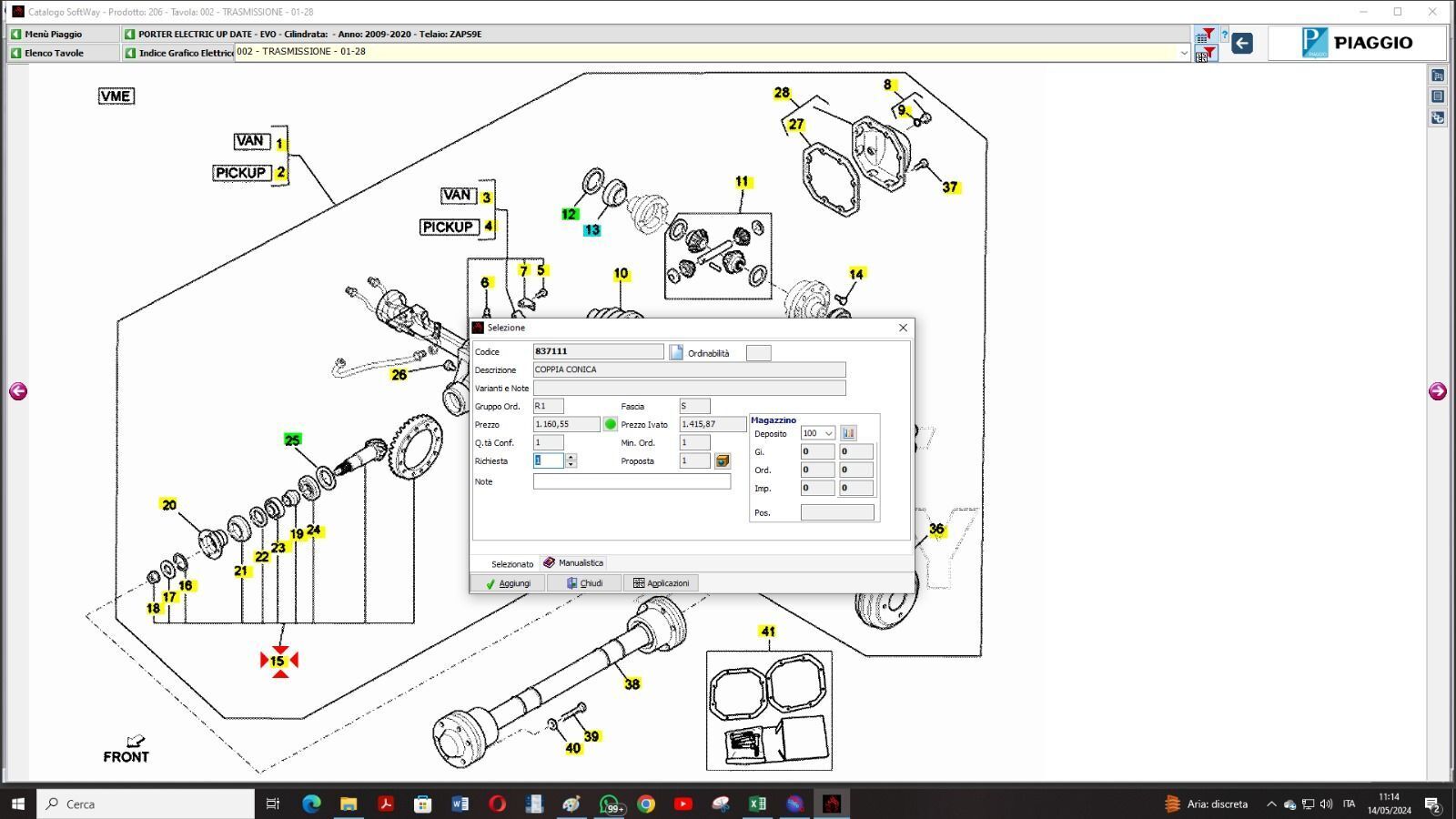Click the document icon beside Codice field

click(676, 352)
